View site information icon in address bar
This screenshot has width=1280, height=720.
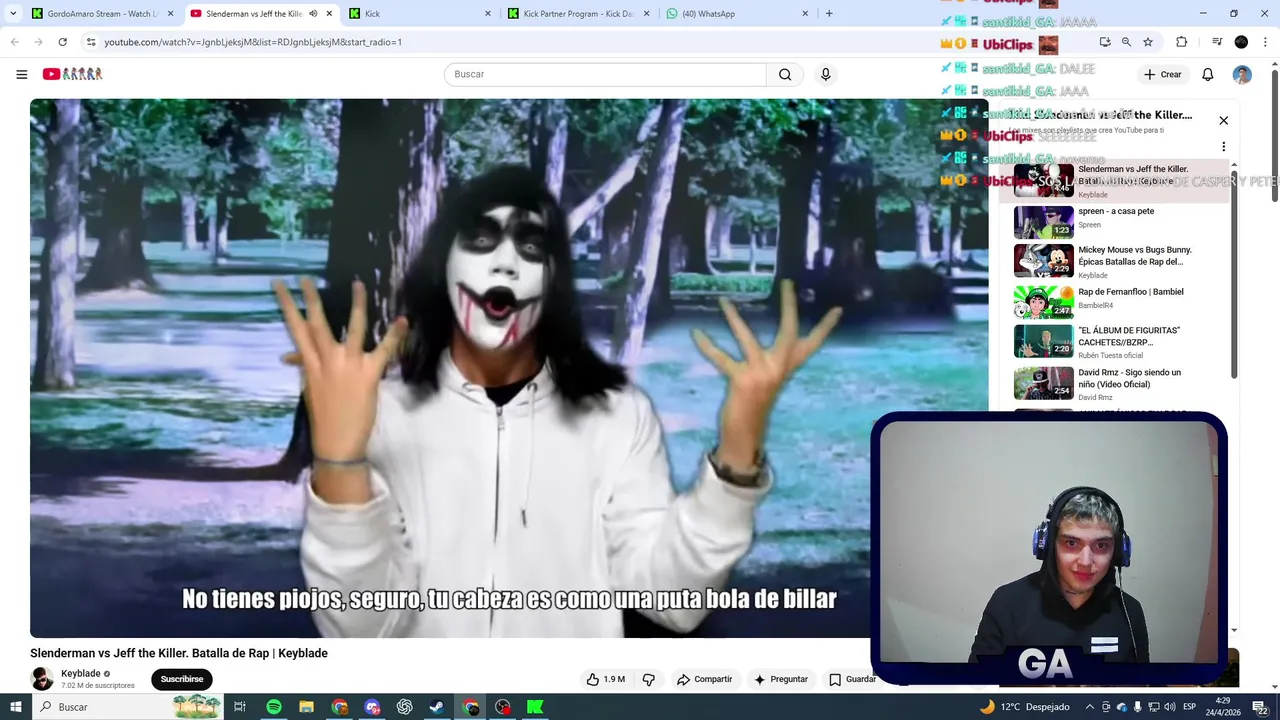point(91,42)
